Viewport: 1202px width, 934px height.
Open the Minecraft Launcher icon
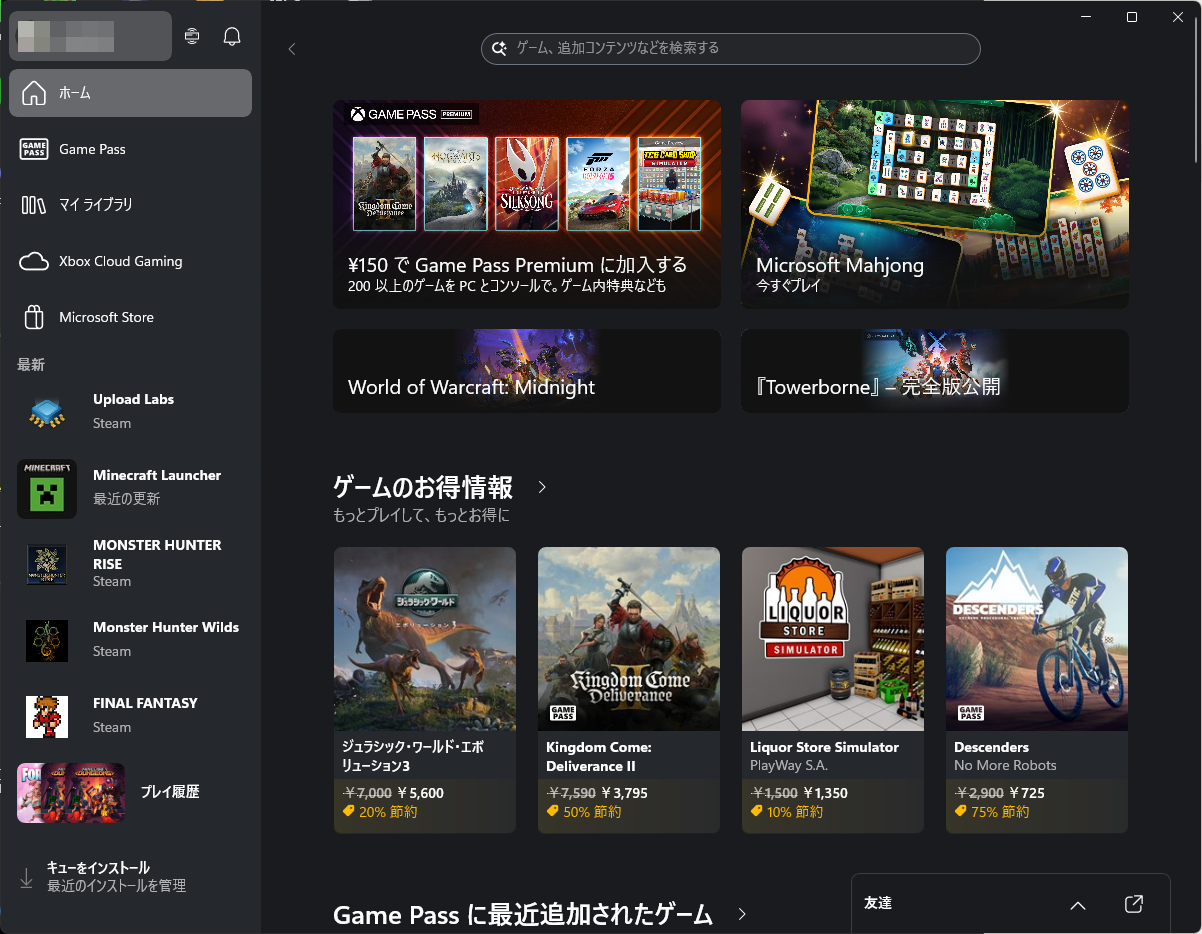coord(47,489)
